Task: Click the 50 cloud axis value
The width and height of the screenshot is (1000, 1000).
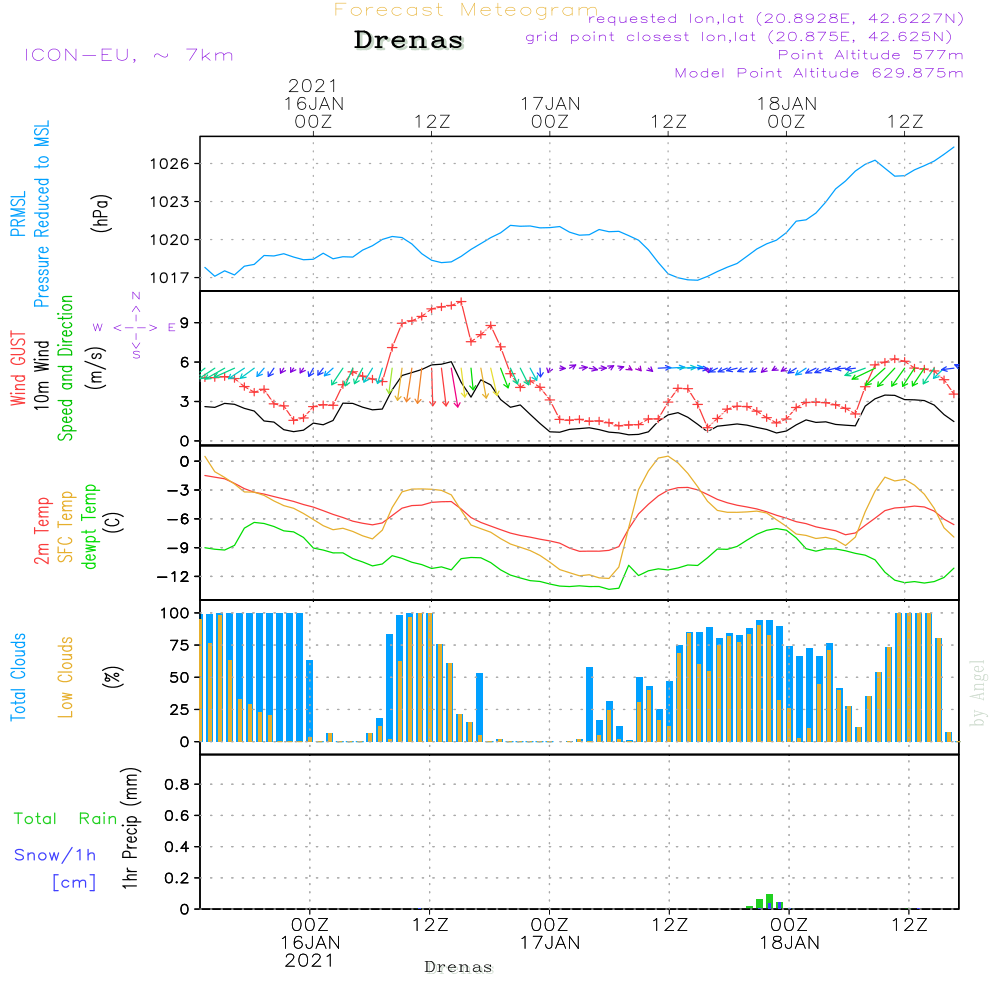Action: [179, 678]
